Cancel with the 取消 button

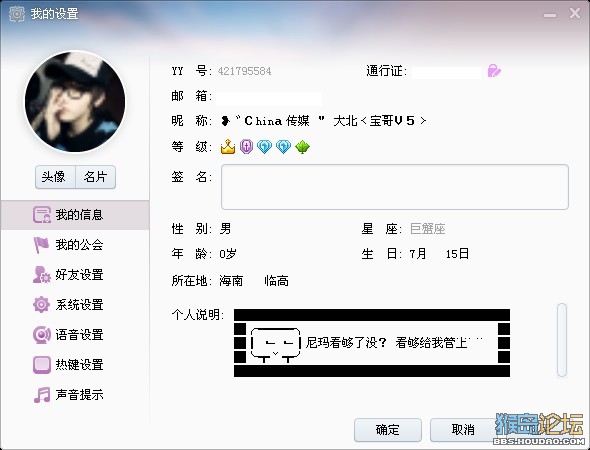click(x=463, y=430)
